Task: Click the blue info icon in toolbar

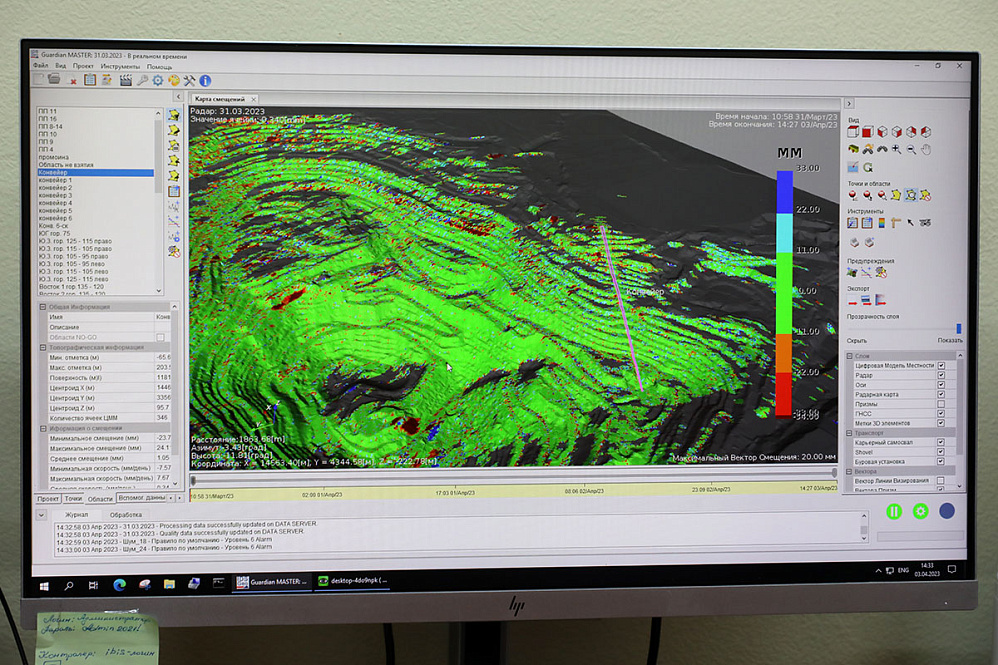Action: [x=205, y=80]
